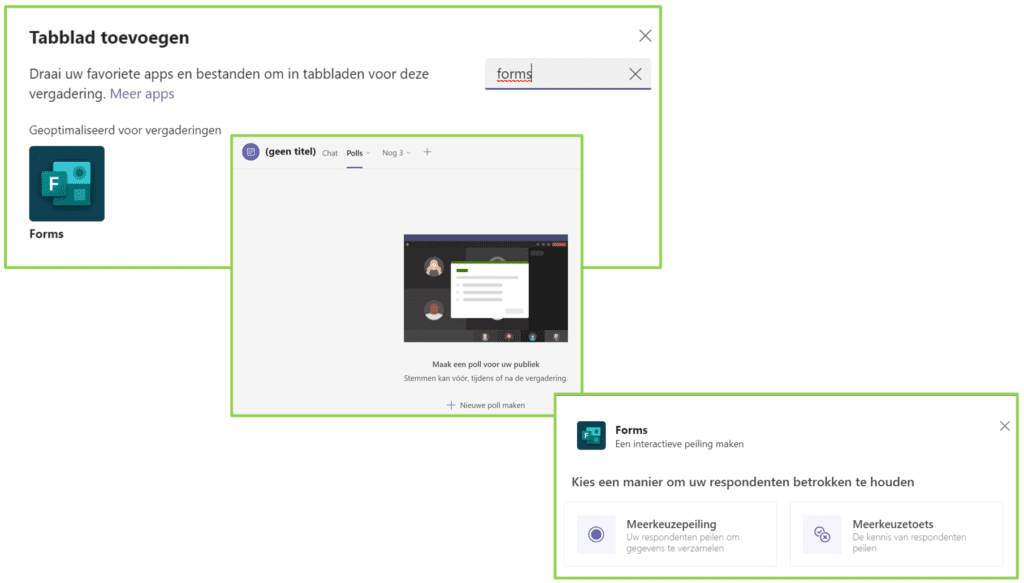
Task: Select the Meerkeuzepeiling radio icon
Action: click(x=596, y=535)
